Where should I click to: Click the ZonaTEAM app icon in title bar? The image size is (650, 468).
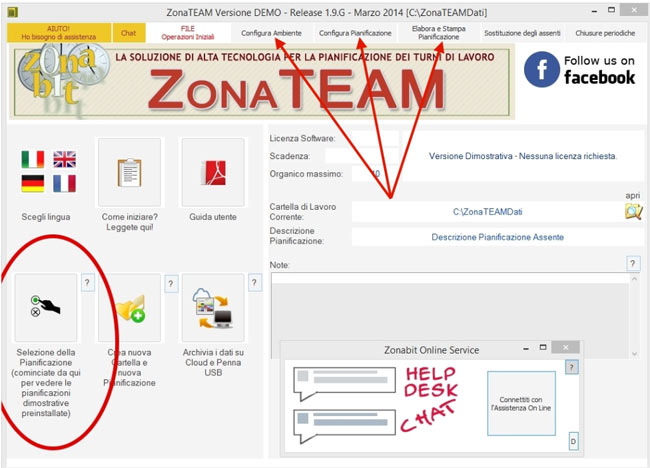tap(13, 12)
